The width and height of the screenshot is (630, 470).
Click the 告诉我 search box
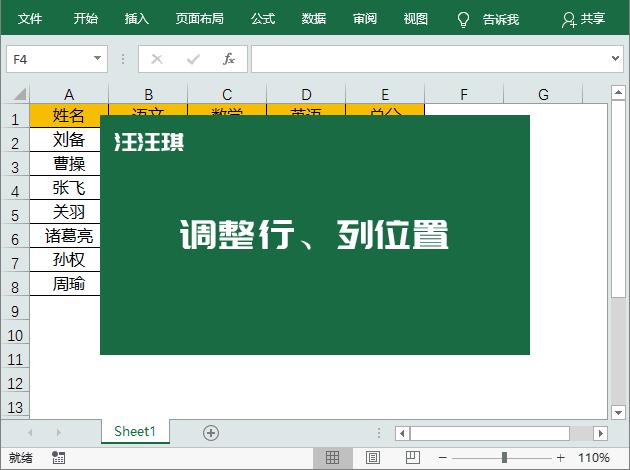coord(501,19)
